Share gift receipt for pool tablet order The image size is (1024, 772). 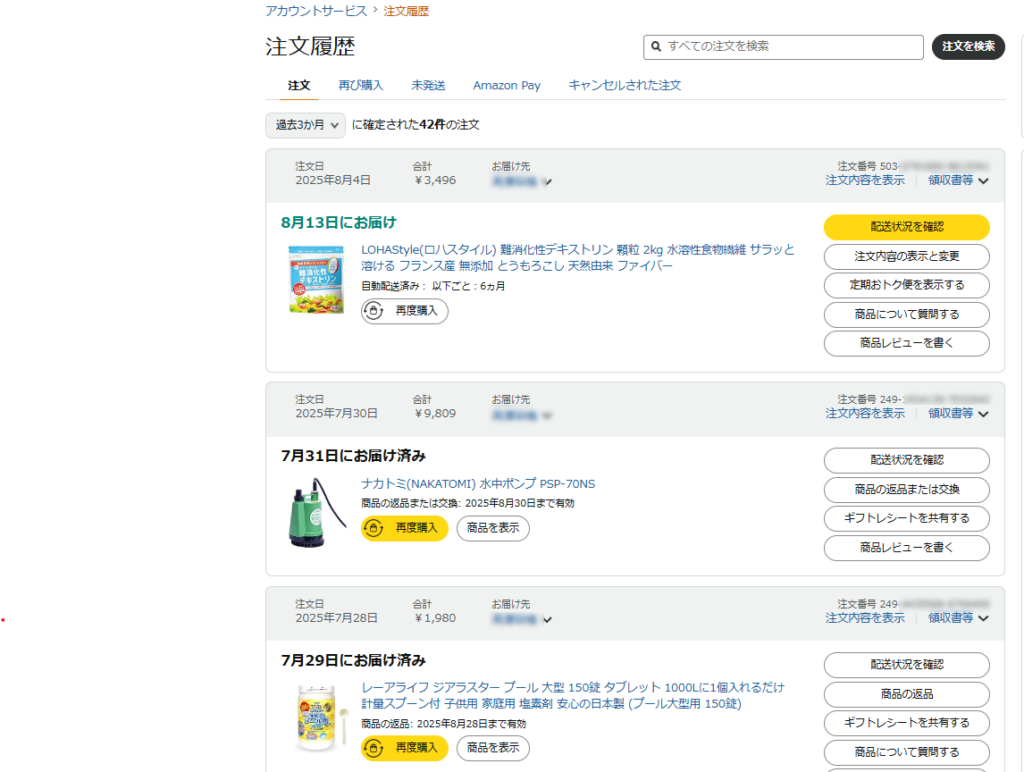(906, 722)
